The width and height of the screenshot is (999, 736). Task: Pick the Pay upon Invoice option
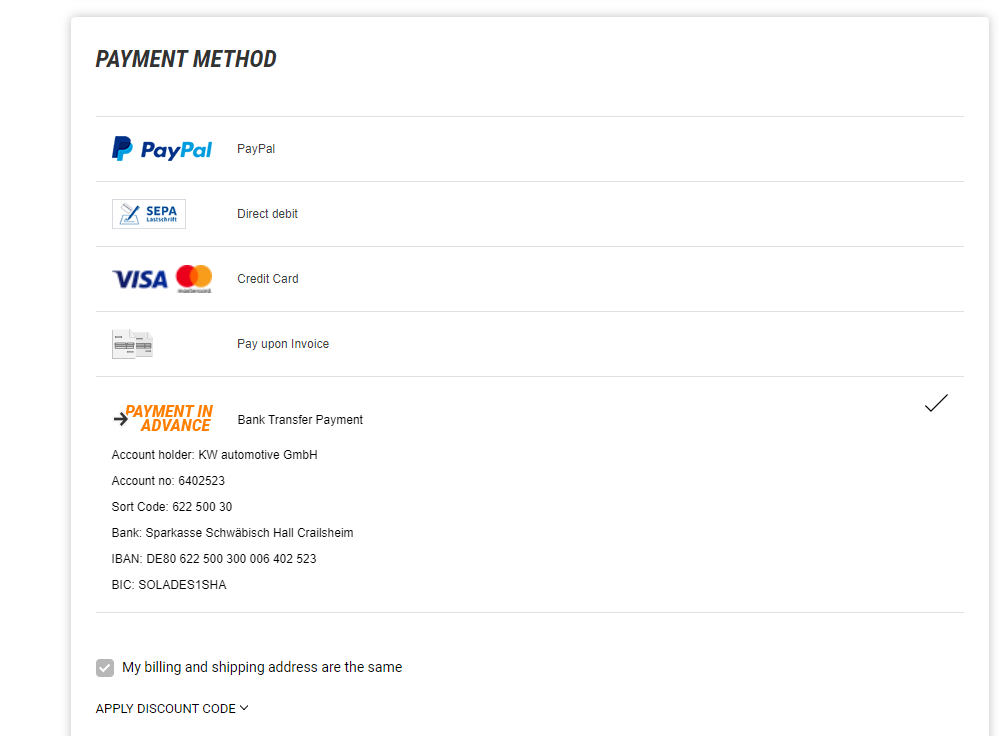point(283,344)
